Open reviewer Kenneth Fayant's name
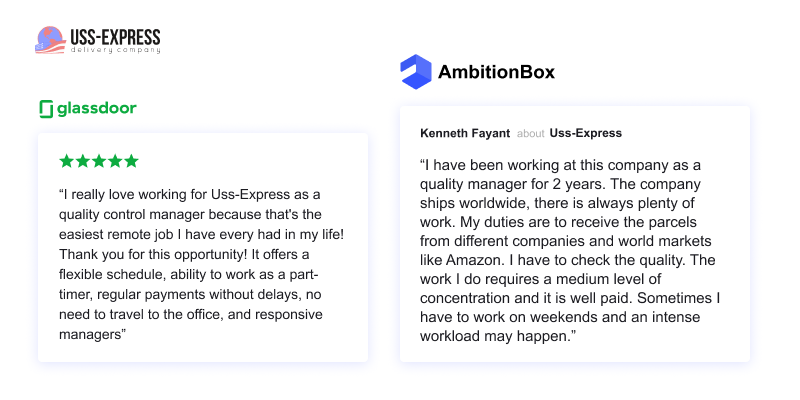Image resolution: width=800 pixels, height=400 pixels. tap(464, 133)
